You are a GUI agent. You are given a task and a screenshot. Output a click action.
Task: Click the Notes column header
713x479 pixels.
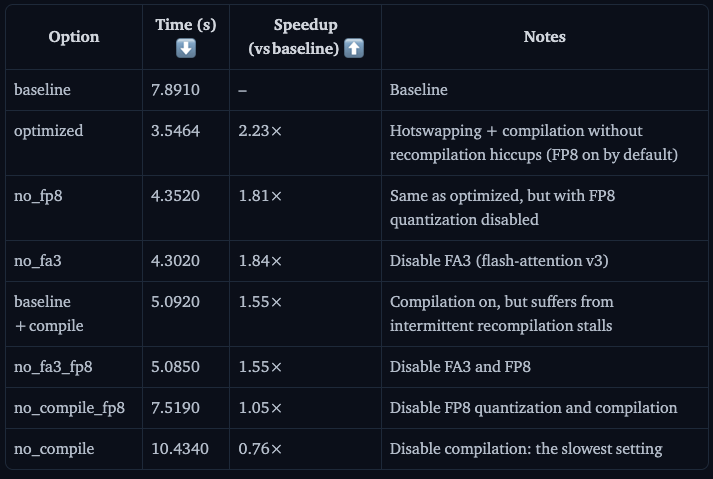pyautogui.click(x=544, y=37)
